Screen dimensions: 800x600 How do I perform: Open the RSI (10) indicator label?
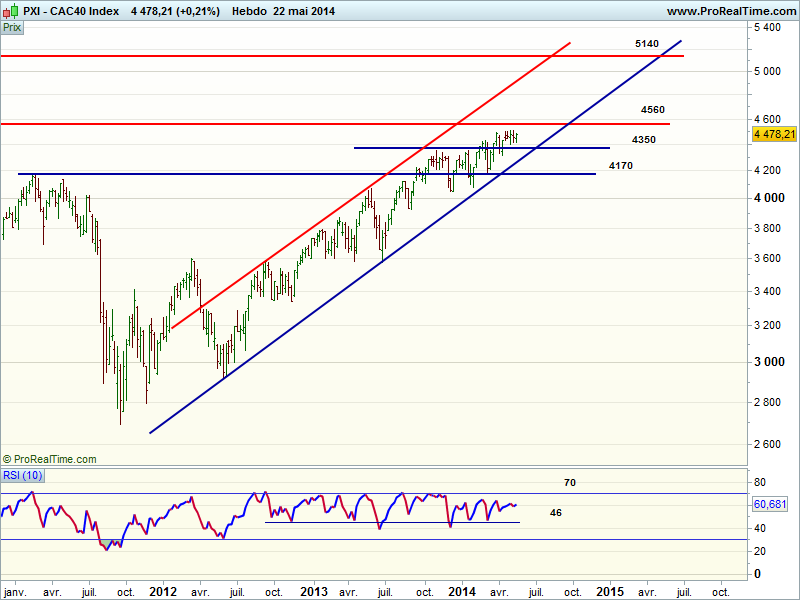click(x=21, y=475)
